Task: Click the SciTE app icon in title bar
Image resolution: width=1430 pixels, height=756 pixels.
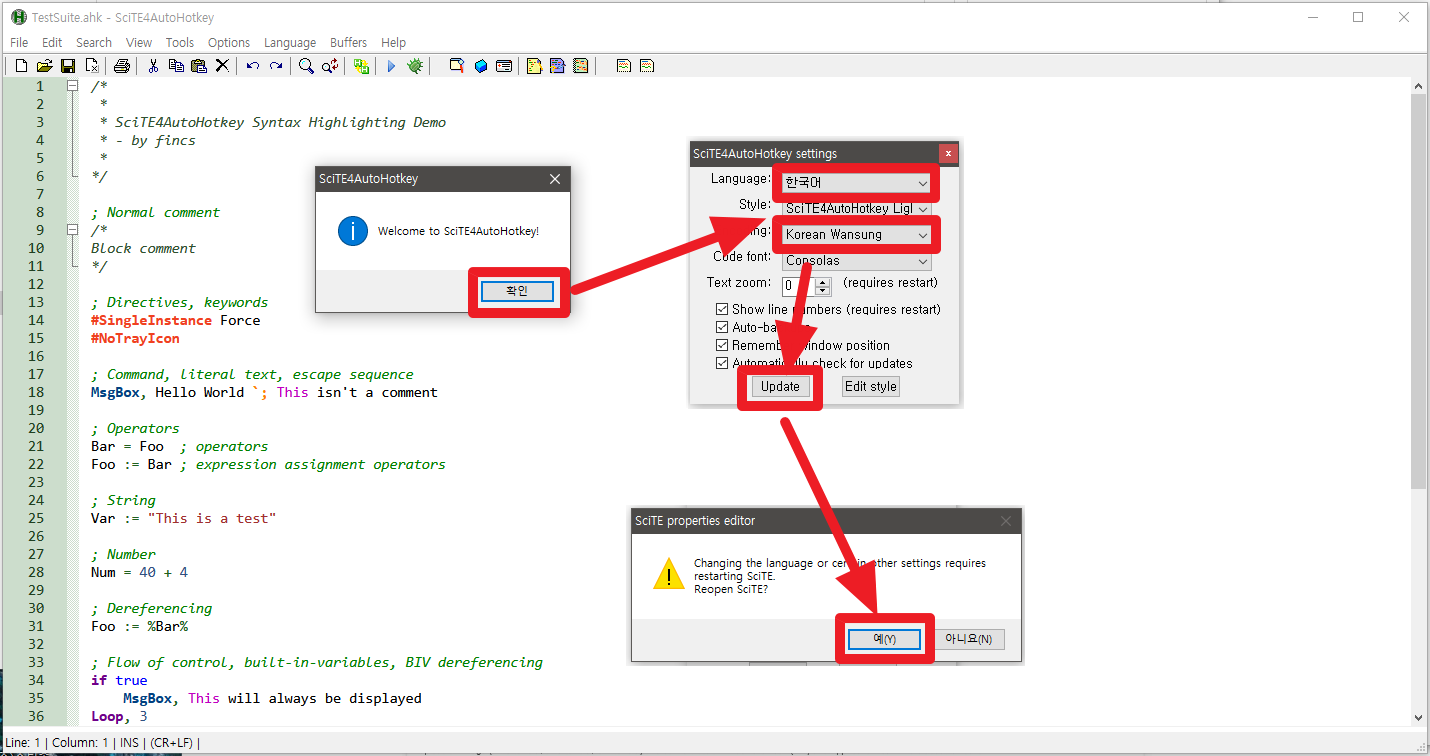Action: click(x=18, y=17)
